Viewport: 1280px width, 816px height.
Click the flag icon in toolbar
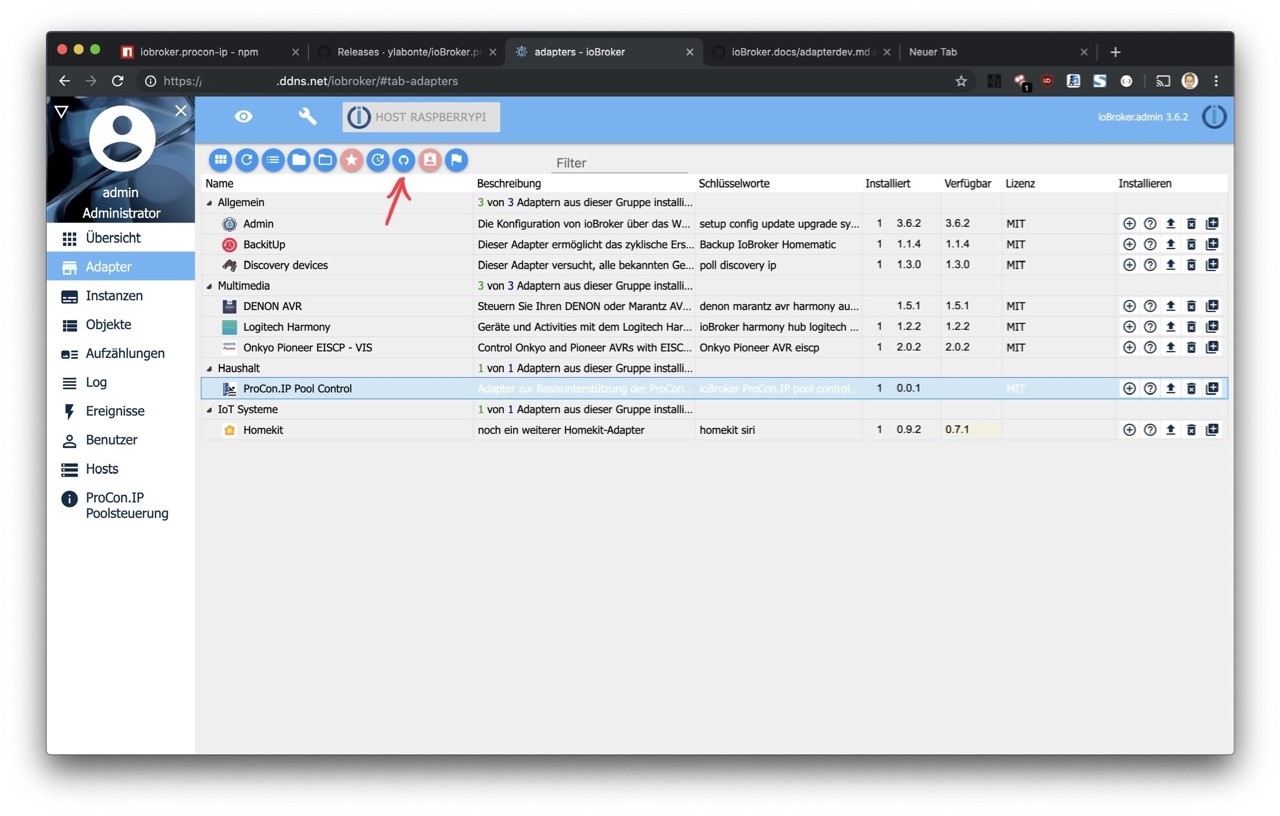click(456, 160)
